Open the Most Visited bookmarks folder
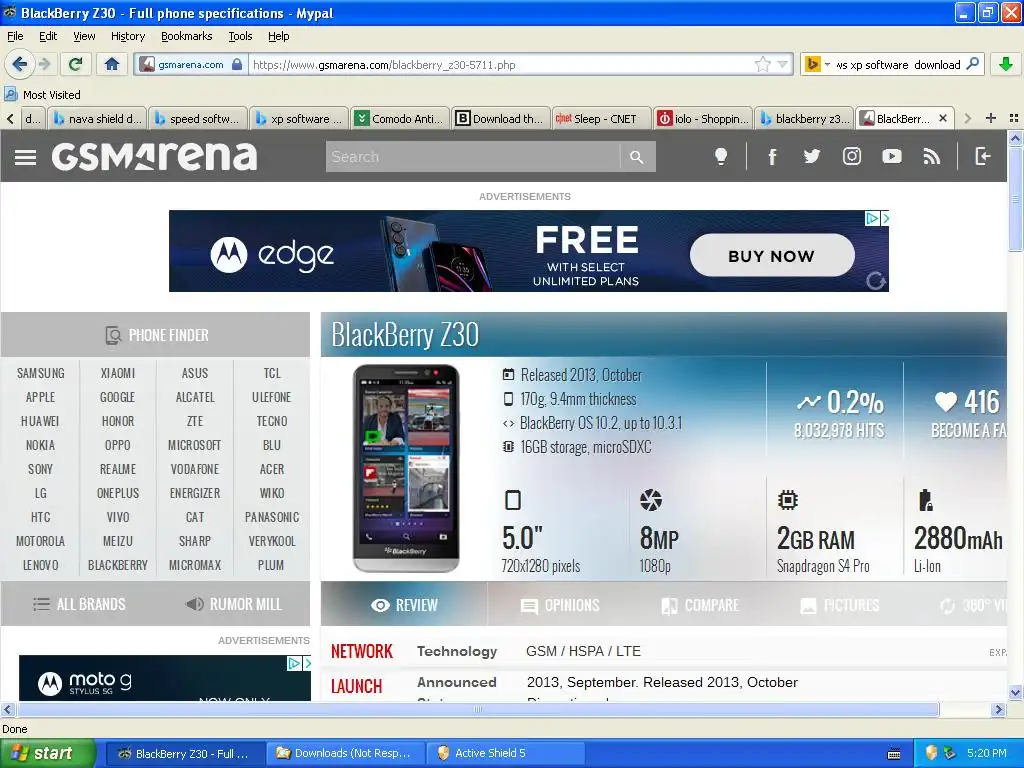This screenshot has height=768, width=1024. click(x=42, y=95)
